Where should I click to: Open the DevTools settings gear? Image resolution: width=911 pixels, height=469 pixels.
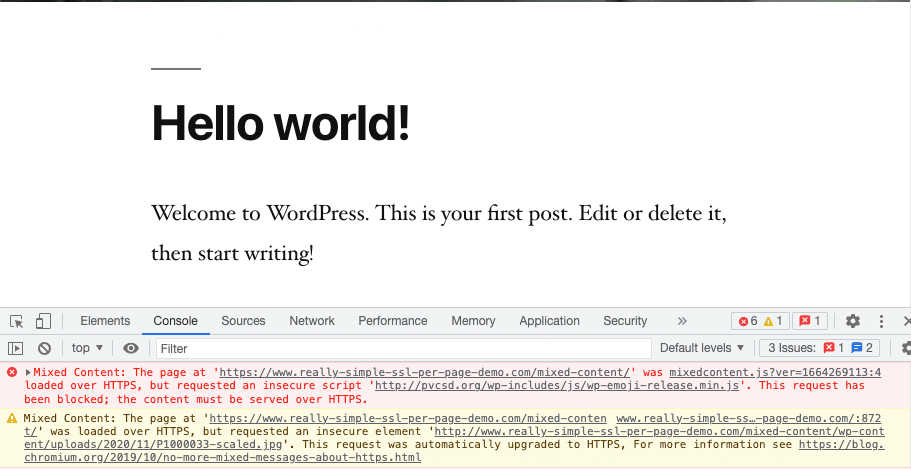pos(853,321)
